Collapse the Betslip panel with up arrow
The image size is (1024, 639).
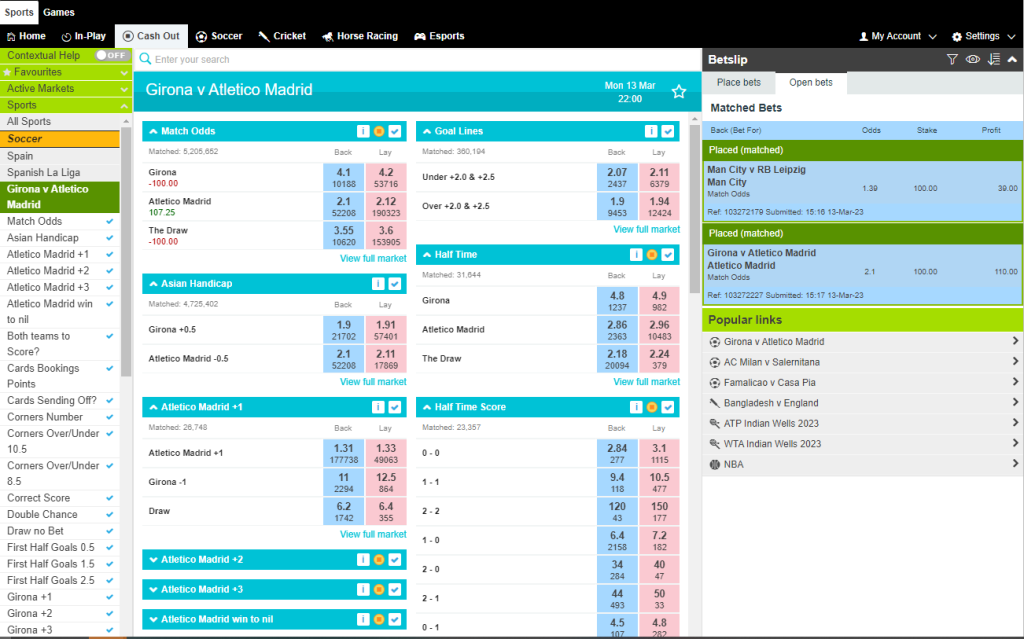tap(1012, 59)
